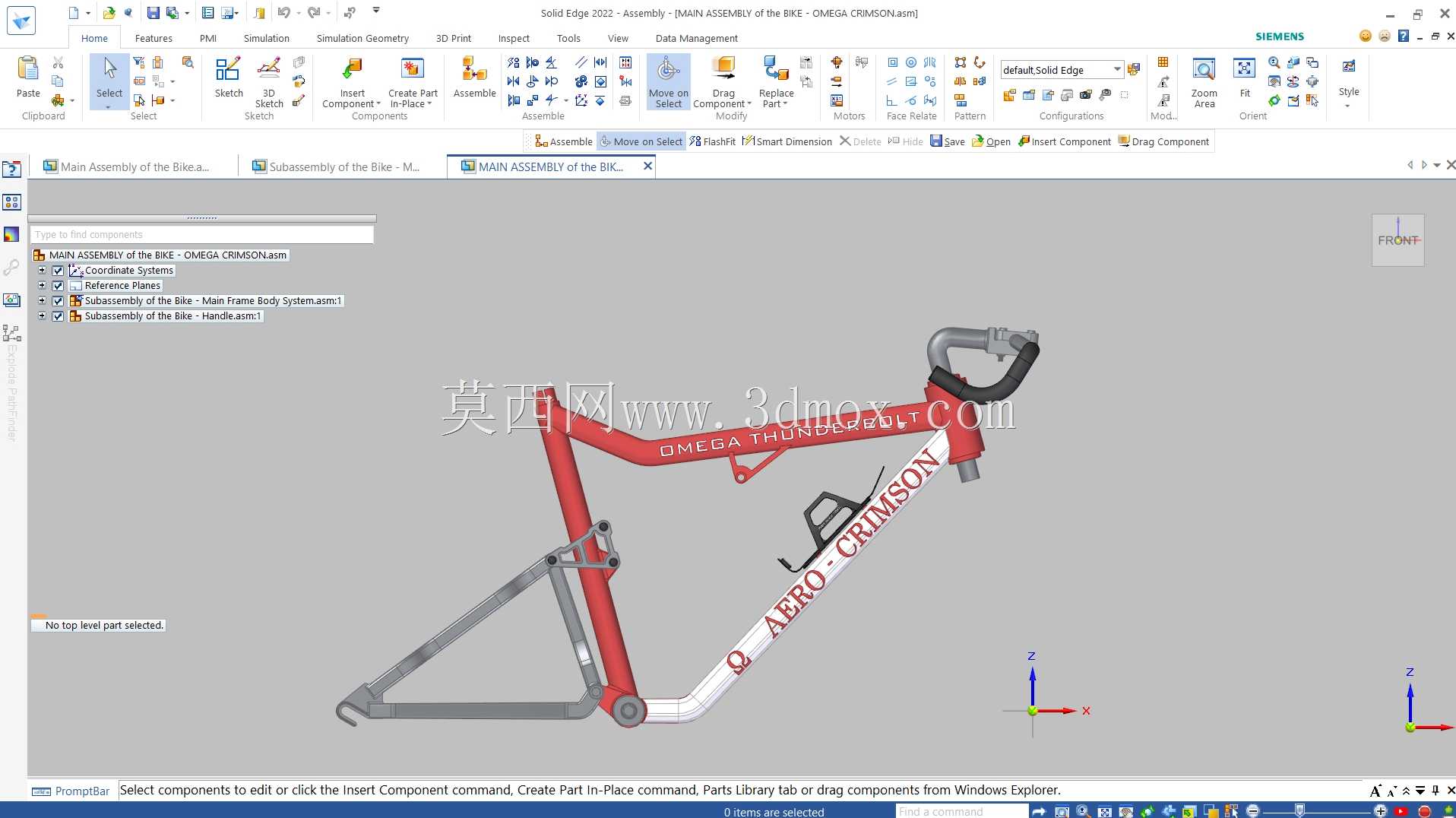The height and width of the screenshot is (818, 1456).
Task: Open the Insert Component dropdown arrow
Action: 378,104
